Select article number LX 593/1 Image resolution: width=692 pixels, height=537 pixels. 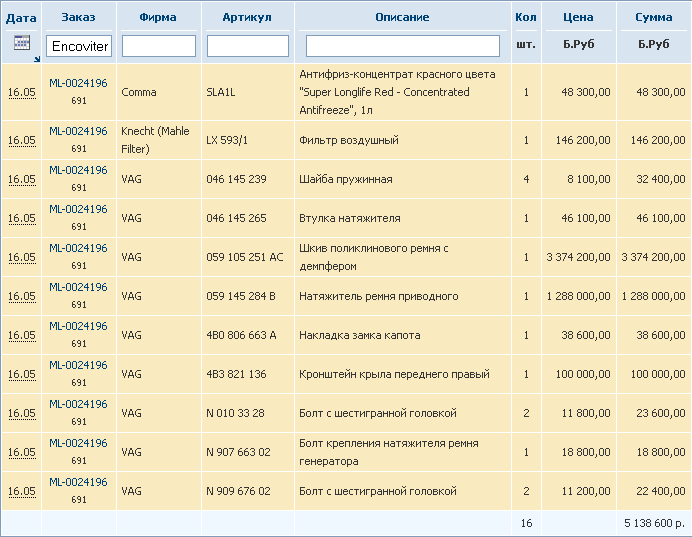227,140
